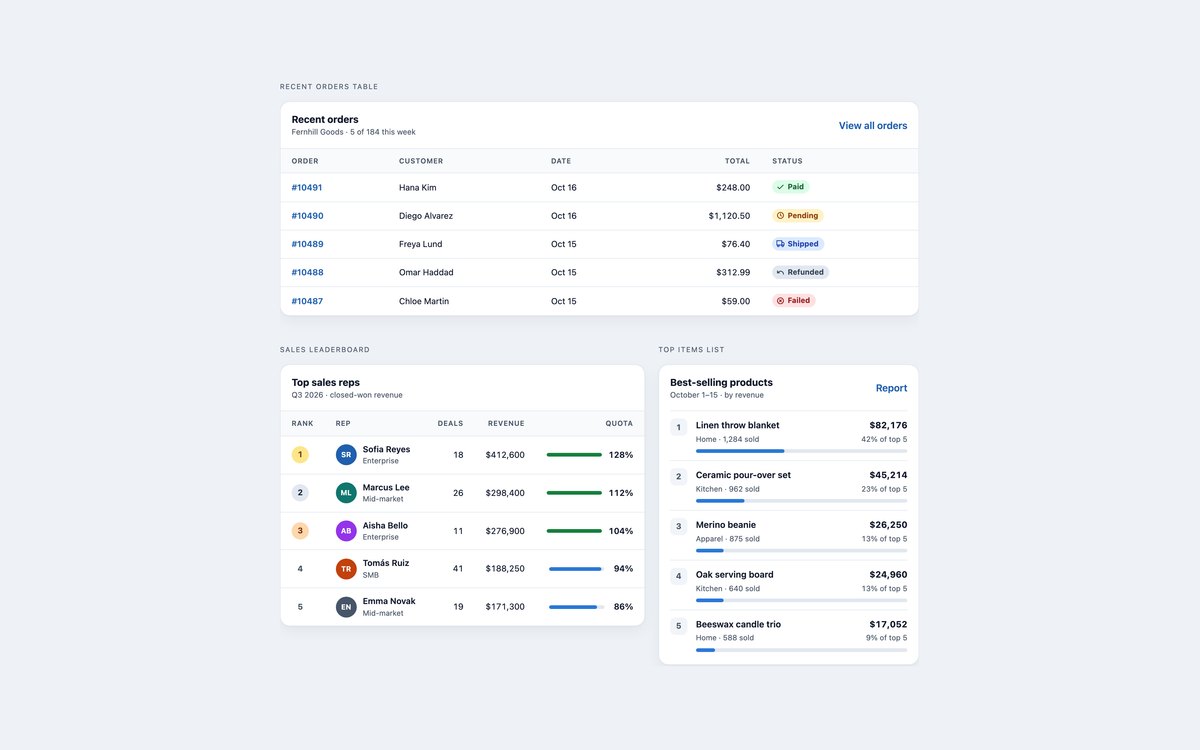
Task: Click the Beeswax candle trio product name
Action: click(739, 625)
